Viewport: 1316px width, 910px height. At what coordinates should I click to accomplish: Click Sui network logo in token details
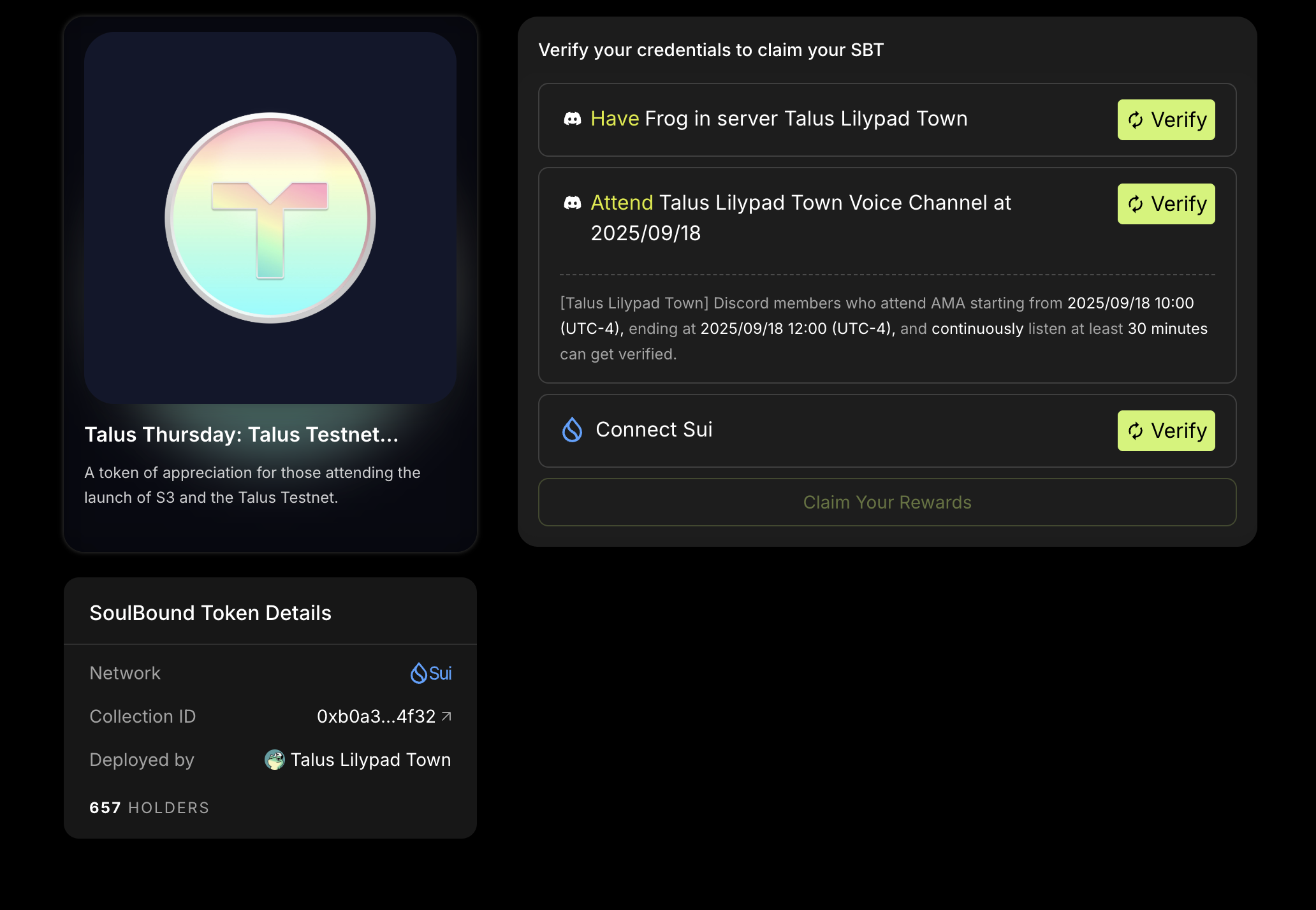419,673
